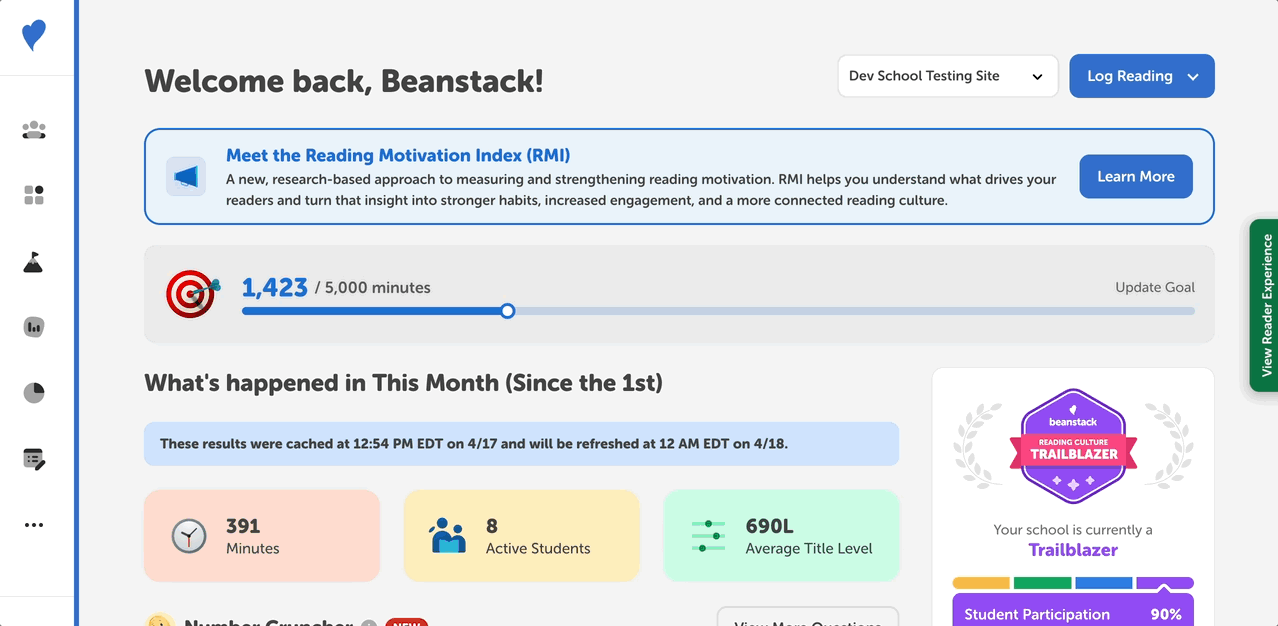
Task: Expand the Log Reading dropdown arrow
Action: point(1190,76)
